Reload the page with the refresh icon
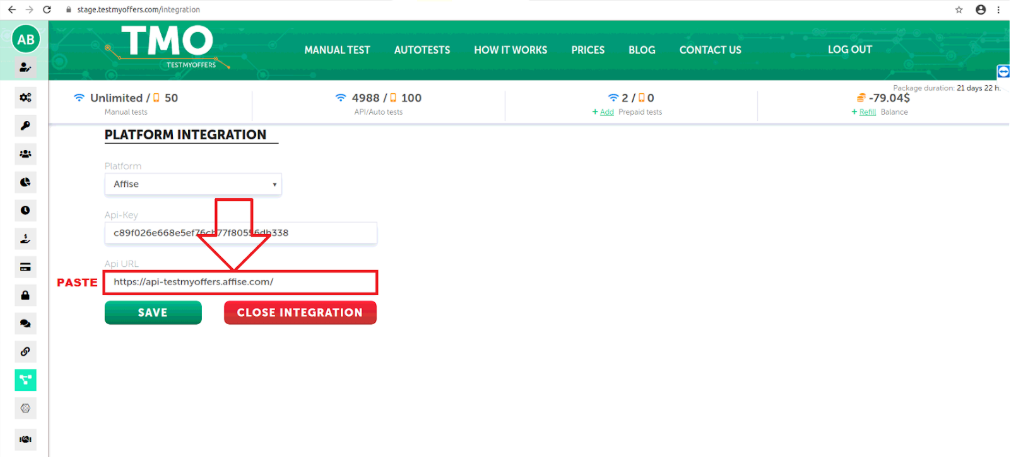The image size is (1011, 457). click(x=47, y=10)
